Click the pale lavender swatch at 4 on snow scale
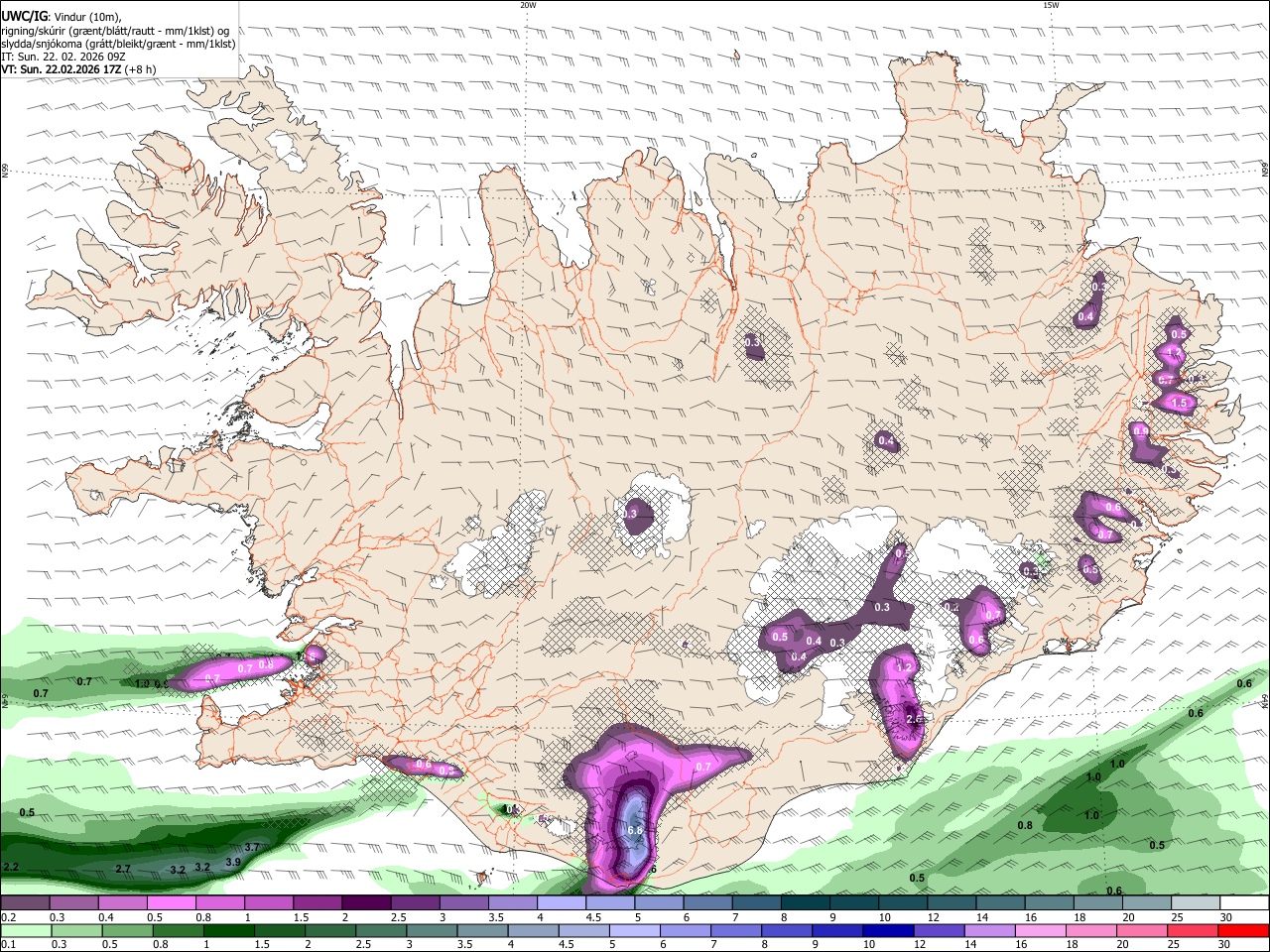The height and width of the screenshot is (952, 1270). 562,903
